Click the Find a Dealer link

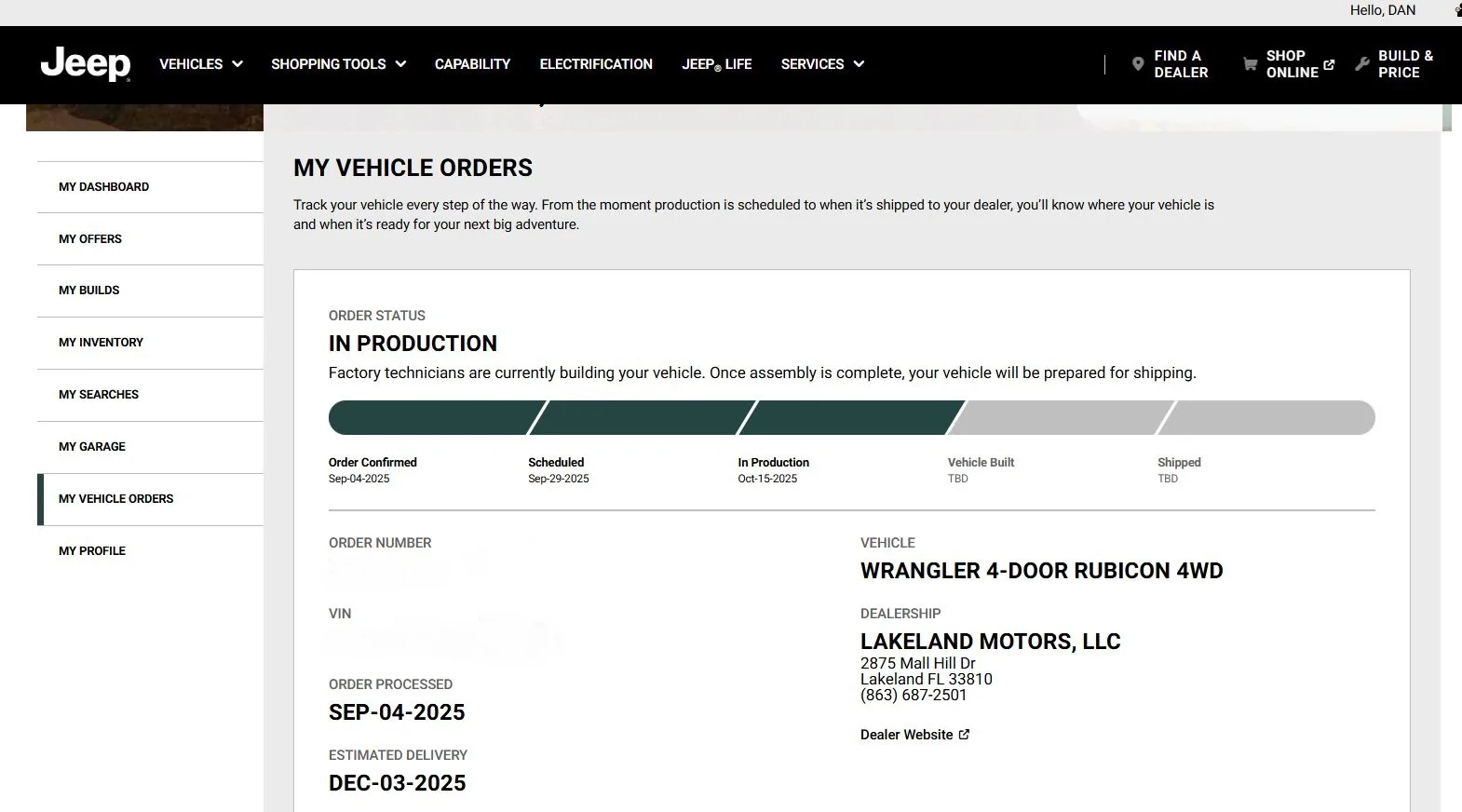point(1171,64)
